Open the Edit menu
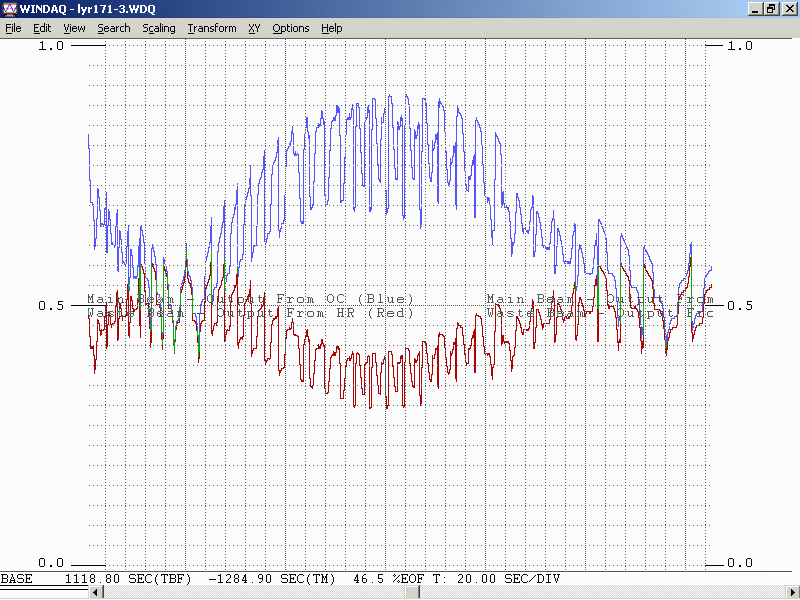This screenshot has height=600, width=800. click(x=42, y=28)
